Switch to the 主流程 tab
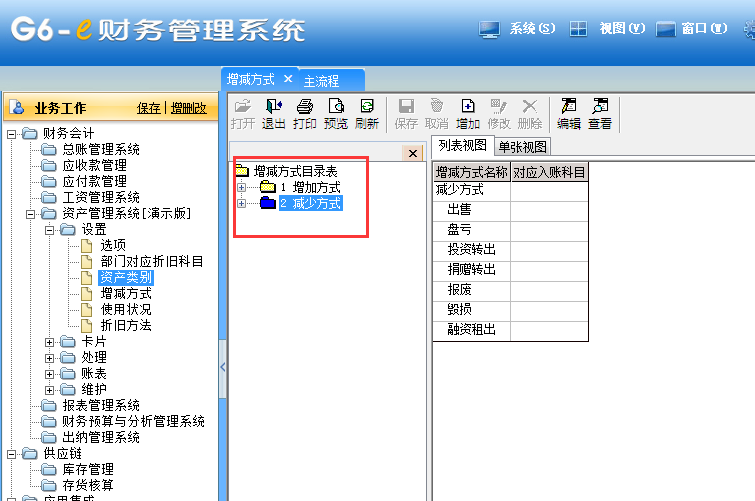This screenshot has height=501, width=755. coord(321,80)
